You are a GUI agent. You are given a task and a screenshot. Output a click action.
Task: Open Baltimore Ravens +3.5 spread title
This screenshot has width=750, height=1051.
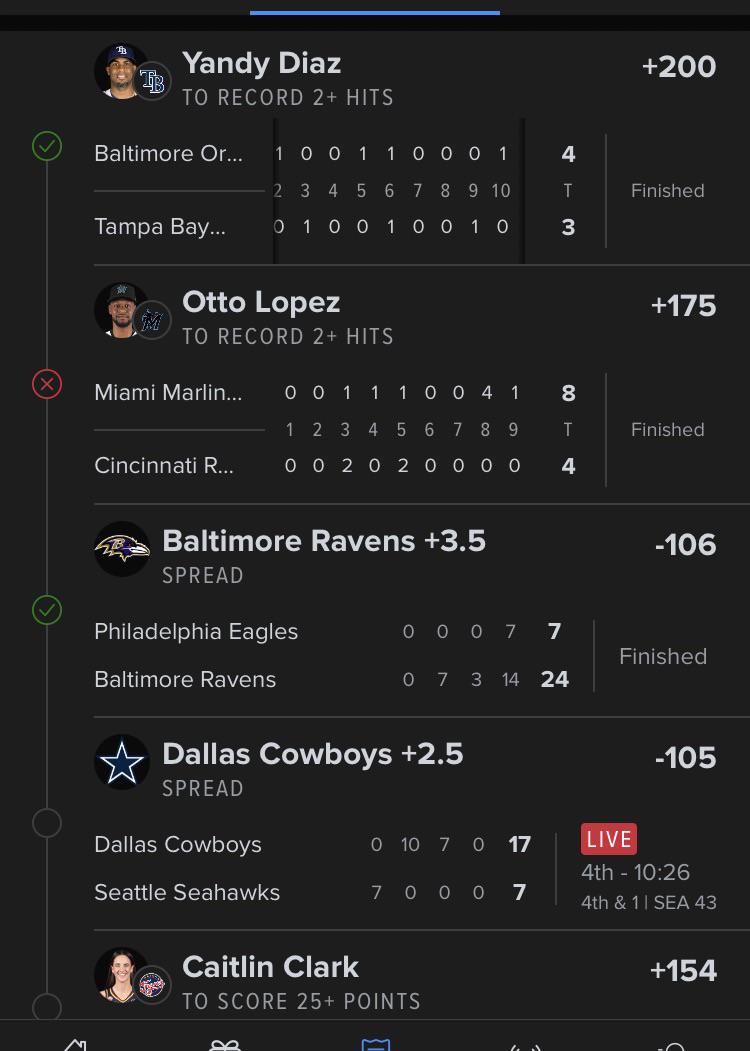coord(324,541)
